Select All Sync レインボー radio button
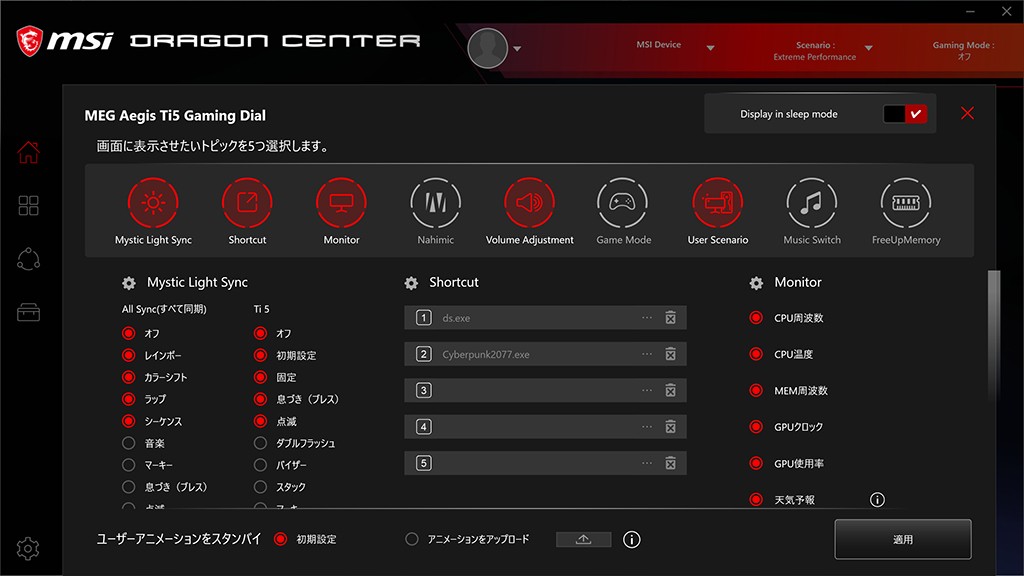Screen dimensions: 1024x576 click(129, 355)
